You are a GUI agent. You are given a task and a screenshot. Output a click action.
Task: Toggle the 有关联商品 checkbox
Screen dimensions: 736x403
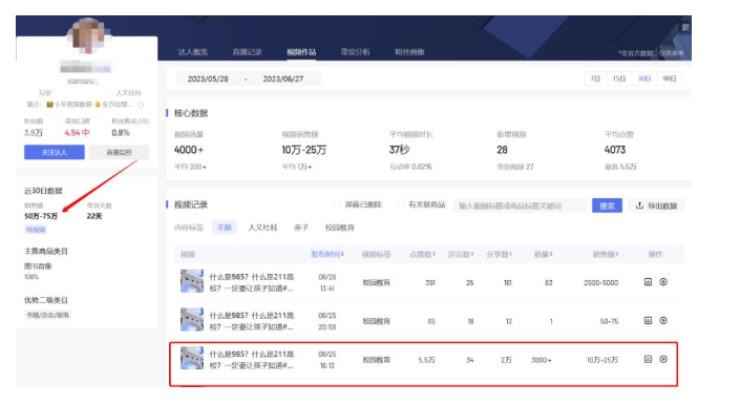pos(400,206)
